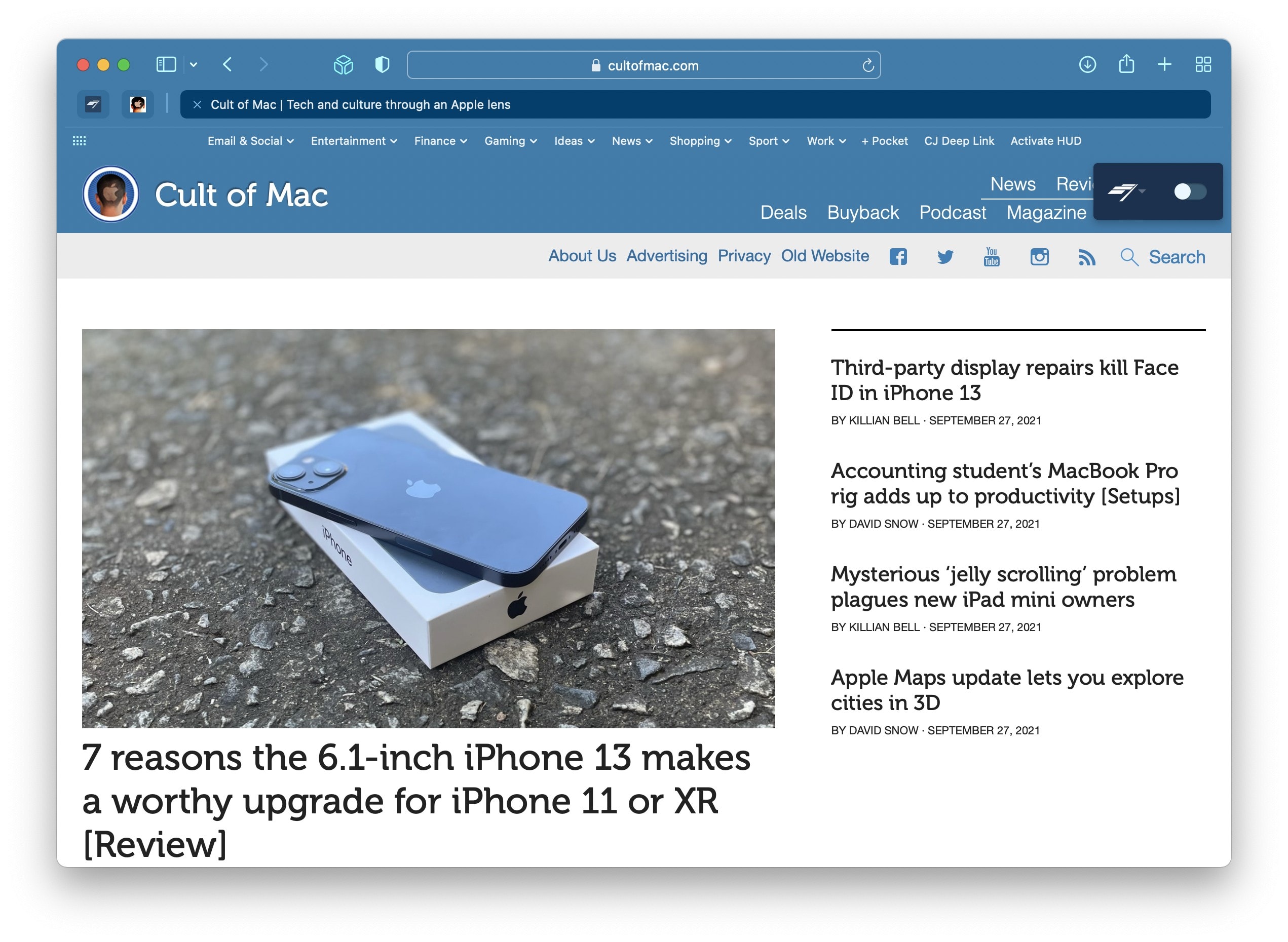This screenshot has height=942, width=1288.
Task: Toggle the browser extension dark mode switch
Action: coord(1192,190)
